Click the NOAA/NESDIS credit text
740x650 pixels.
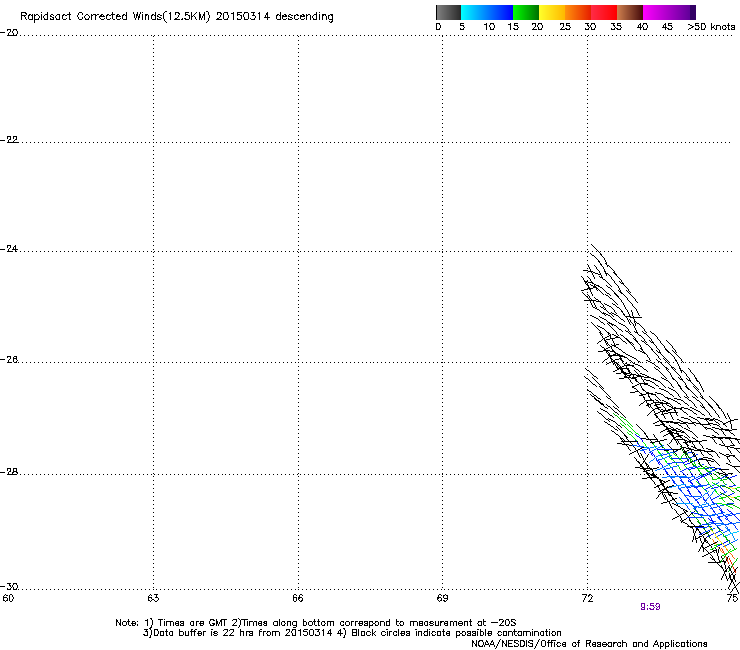(x=589, y=644)
